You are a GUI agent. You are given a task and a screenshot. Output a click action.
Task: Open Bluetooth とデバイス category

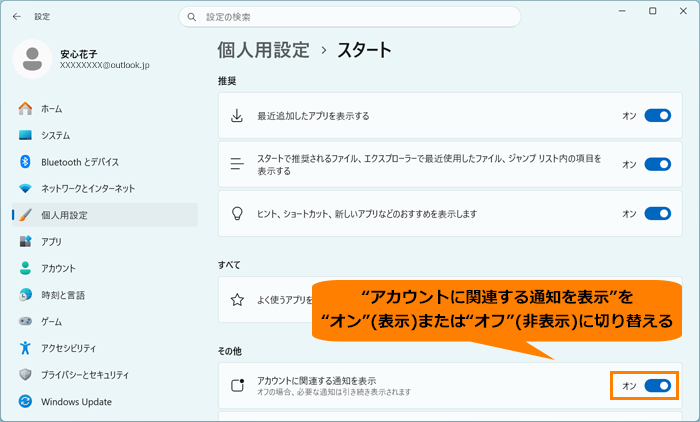pyautogui.click(x=105, y=162)
